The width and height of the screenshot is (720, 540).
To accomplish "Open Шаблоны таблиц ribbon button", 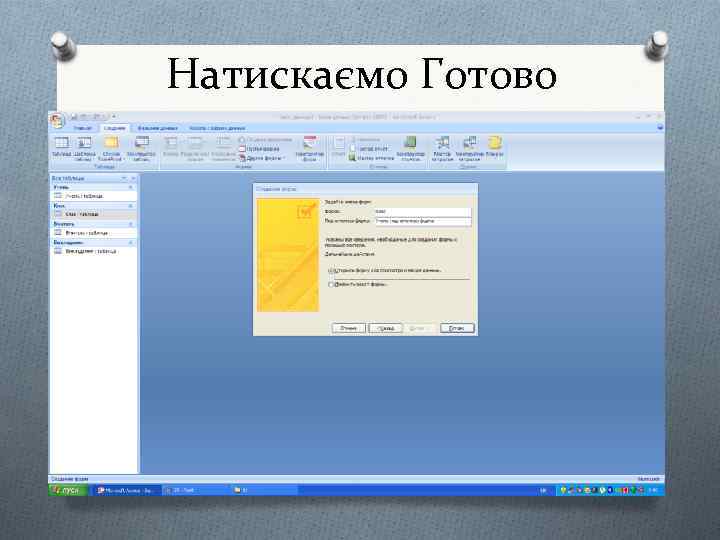I will coord(84,149).
